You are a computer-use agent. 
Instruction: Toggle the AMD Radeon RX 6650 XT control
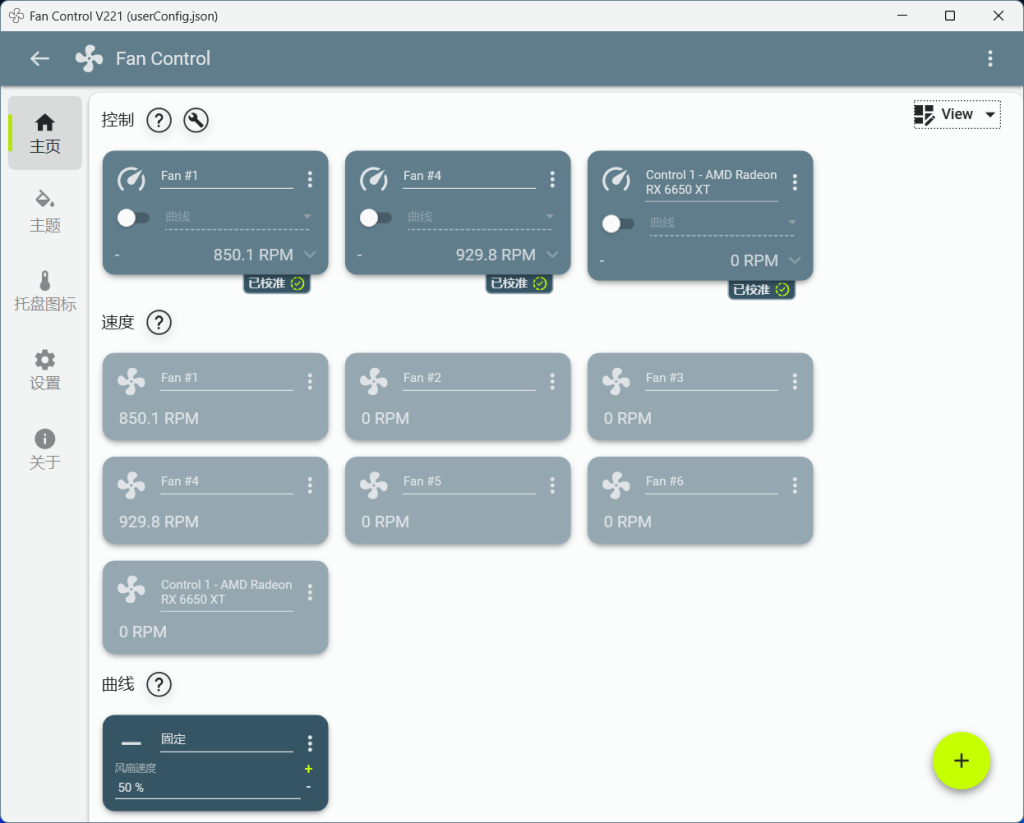click(617, 223)
